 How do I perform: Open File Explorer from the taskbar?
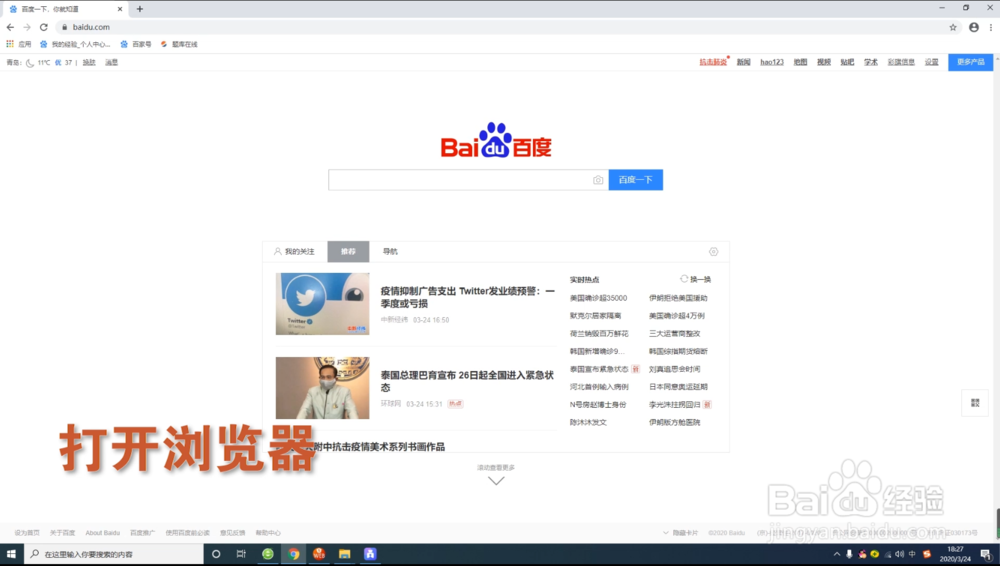344,554
